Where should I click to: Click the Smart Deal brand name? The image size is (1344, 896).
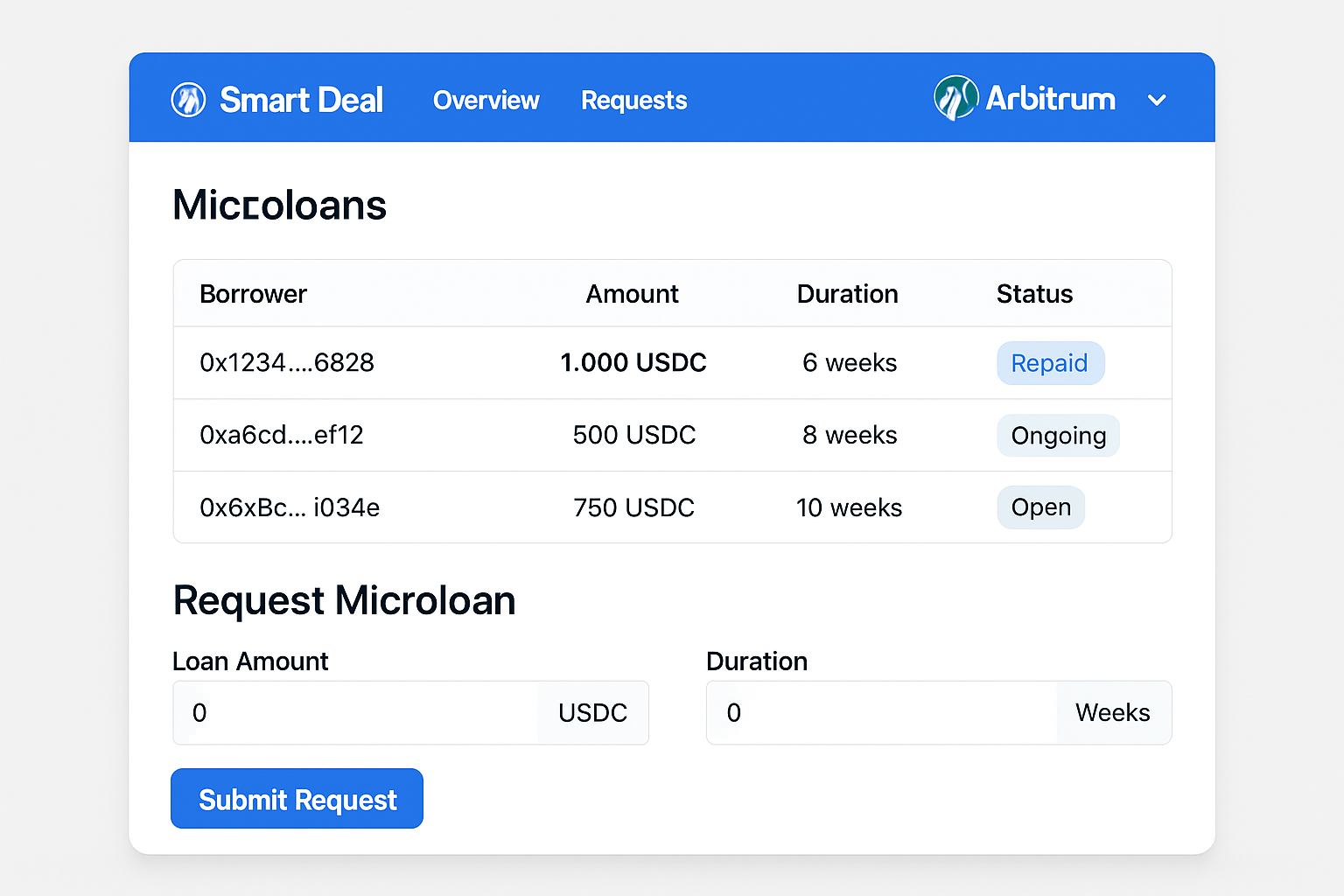[302, 99]
